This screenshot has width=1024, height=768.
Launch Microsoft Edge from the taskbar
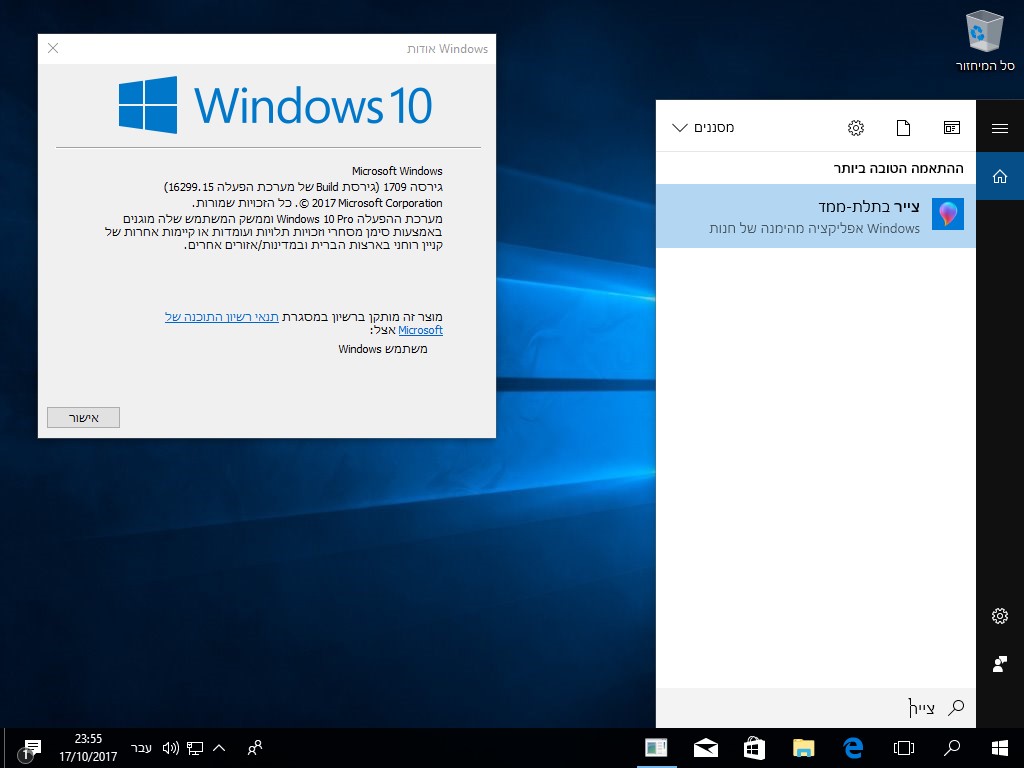(x=853, y=747)
